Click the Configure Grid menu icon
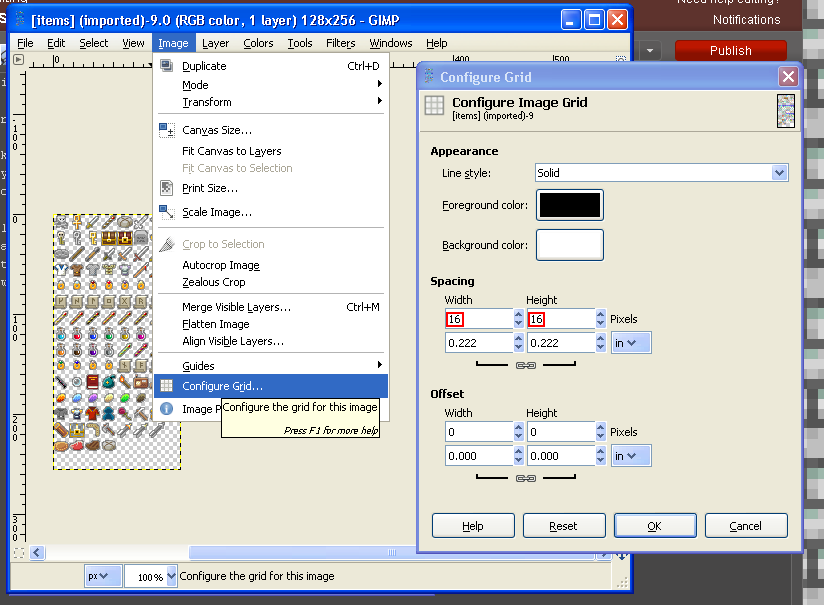 (167, 386)
